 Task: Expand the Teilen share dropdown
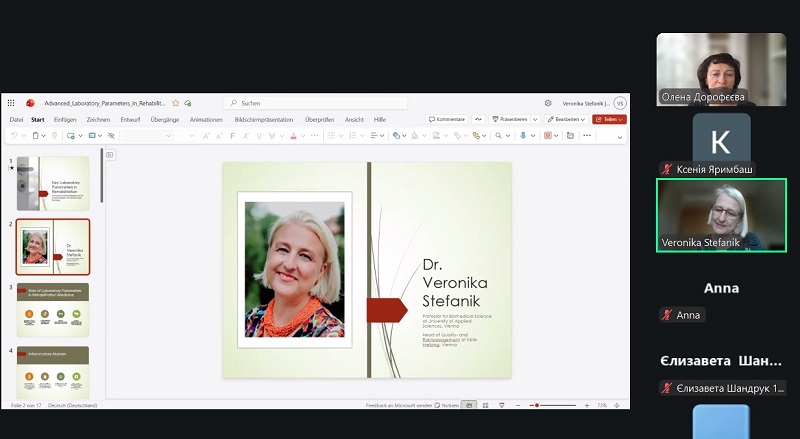[623, 119]
